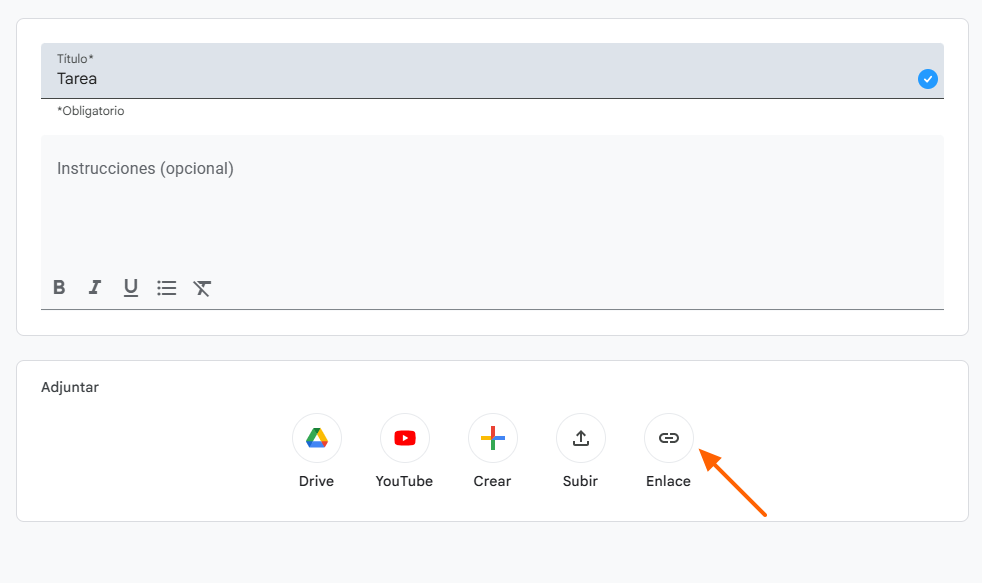Select the YouTube label
982x583 pixels.
(404, 481)
